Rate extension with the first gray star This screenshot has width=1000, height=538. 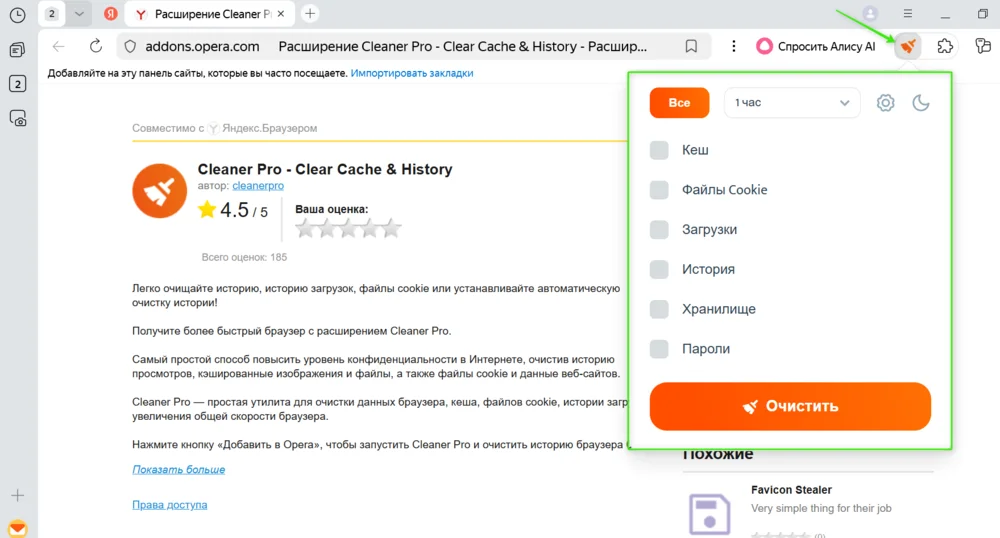pos(305,228)
